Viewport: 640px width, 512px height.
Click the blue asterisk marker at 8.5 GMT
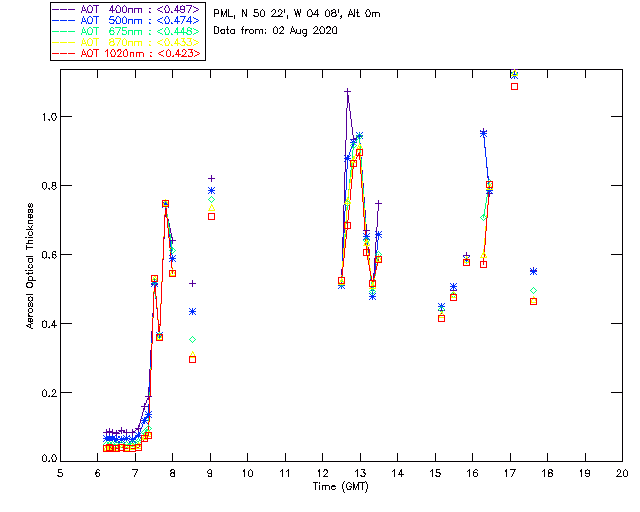pyautogui.click(x=192, y=312)
